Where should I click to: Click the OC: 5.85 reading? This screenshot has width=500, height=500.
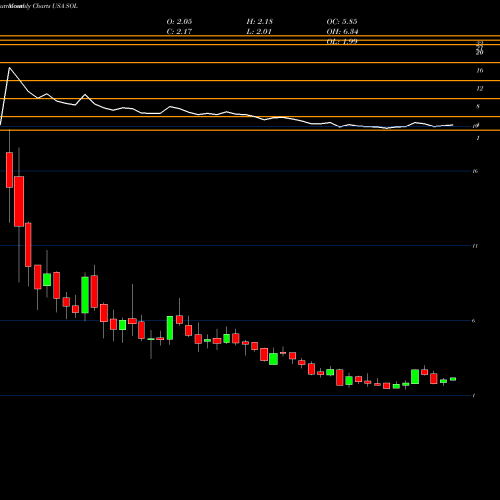(x=342, y=22)
